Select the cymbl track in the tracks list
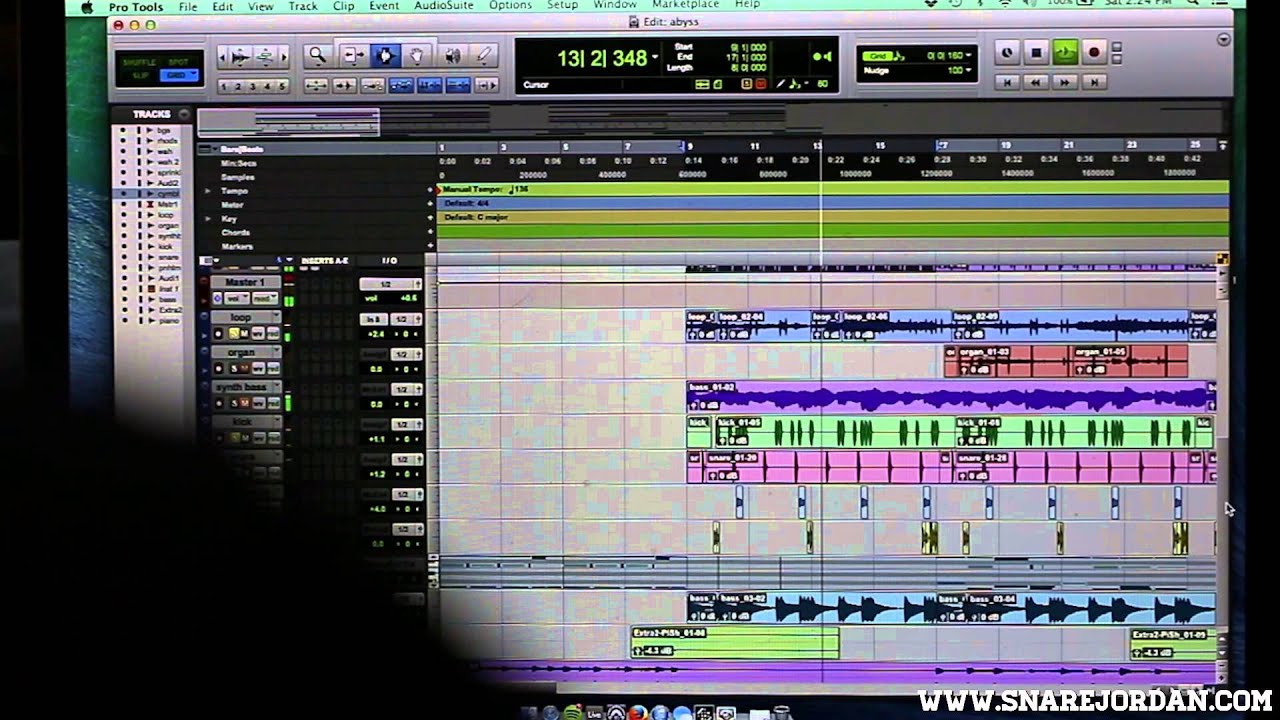 click(x=167, y=193)
